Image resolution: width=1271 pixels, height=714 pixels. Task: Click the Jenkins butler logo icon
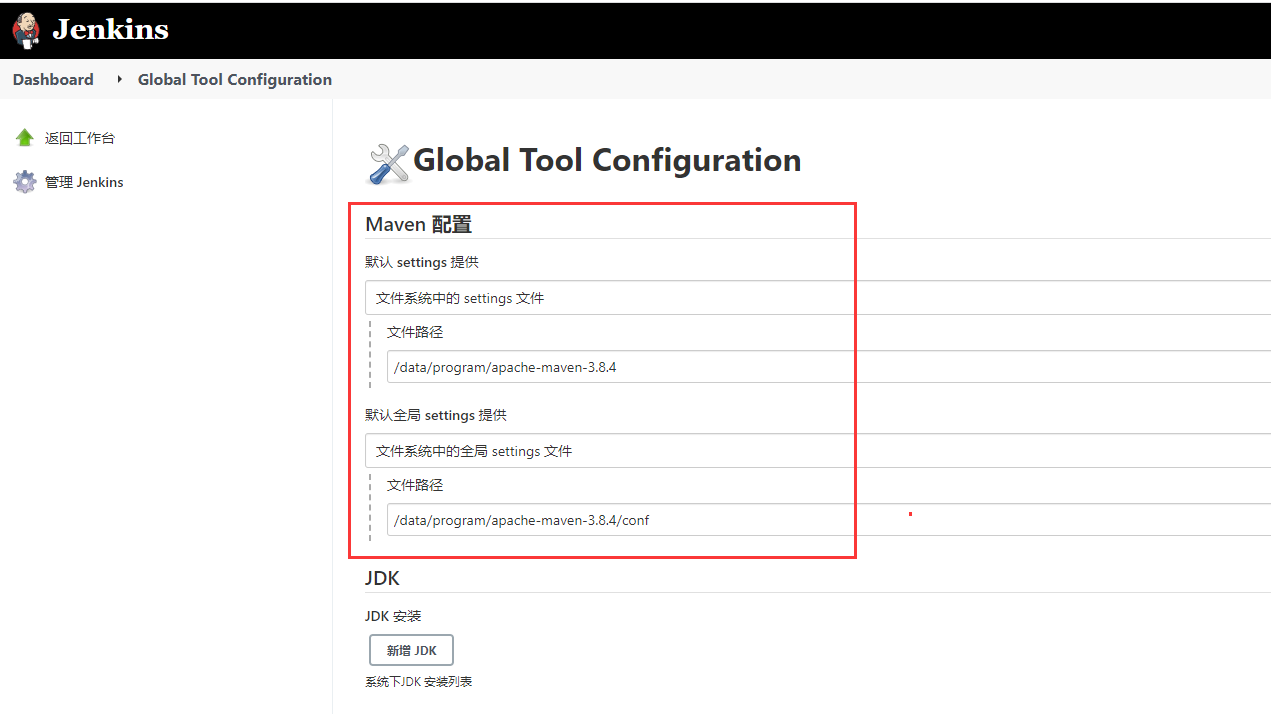click(26, 30)
